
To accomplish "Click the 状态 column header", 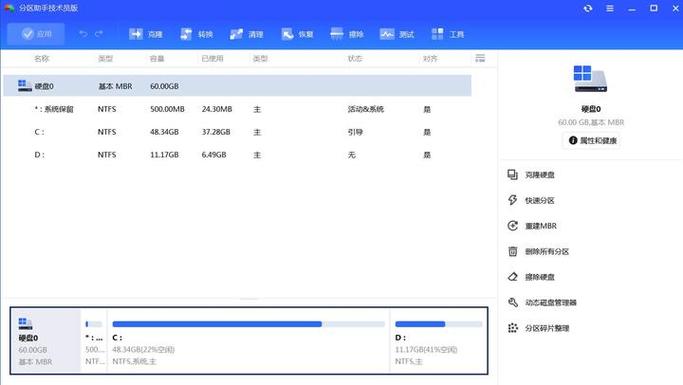I will coord(355,58).
